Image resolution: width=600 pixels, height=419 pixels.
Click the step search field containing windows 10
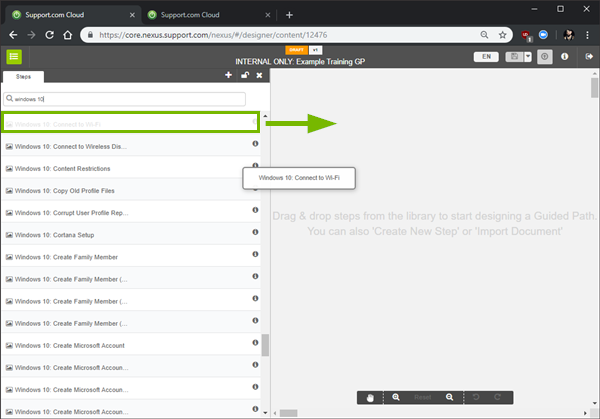(125, 99)
